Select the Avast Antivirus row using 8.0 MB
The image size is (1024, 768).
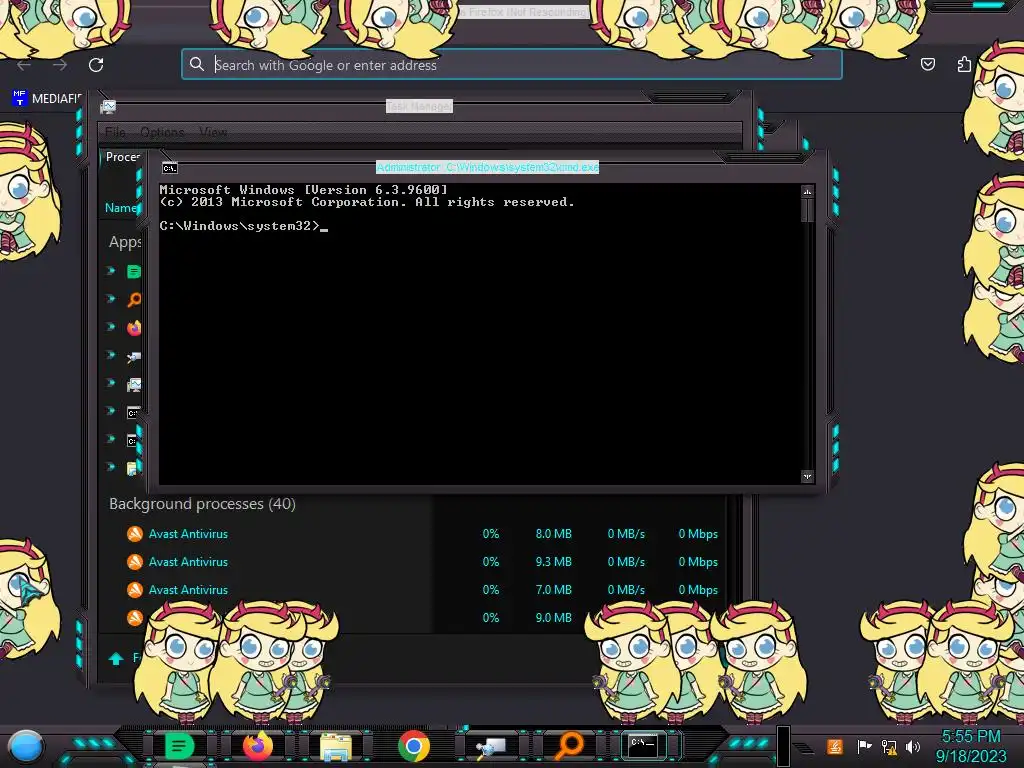coord(413,534)
